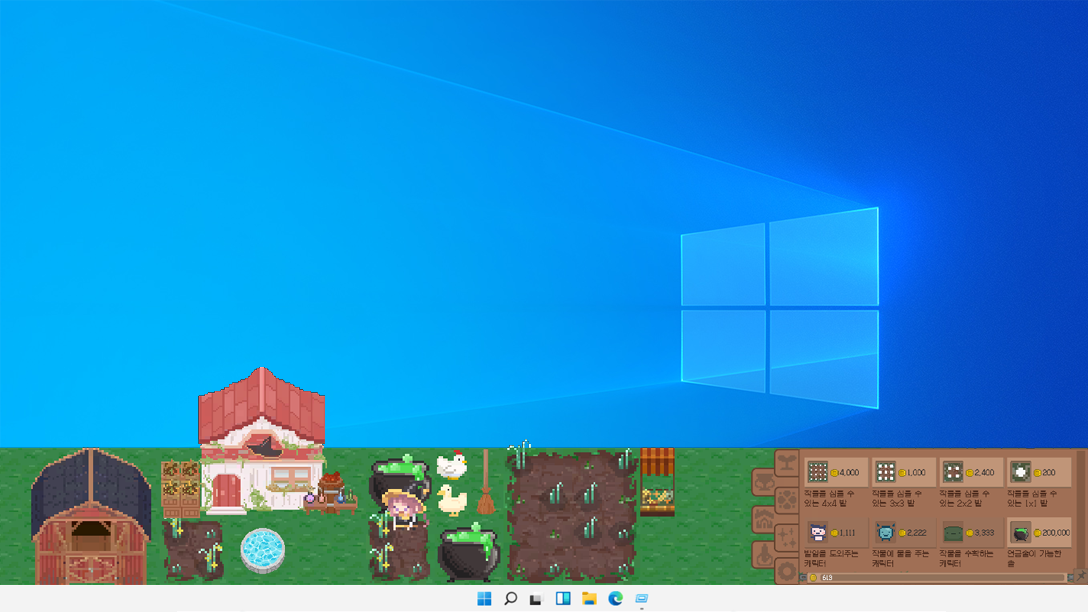Click the broomstick on the farm
Viewport: 1088px width, 612px height.
click(486, 482)
